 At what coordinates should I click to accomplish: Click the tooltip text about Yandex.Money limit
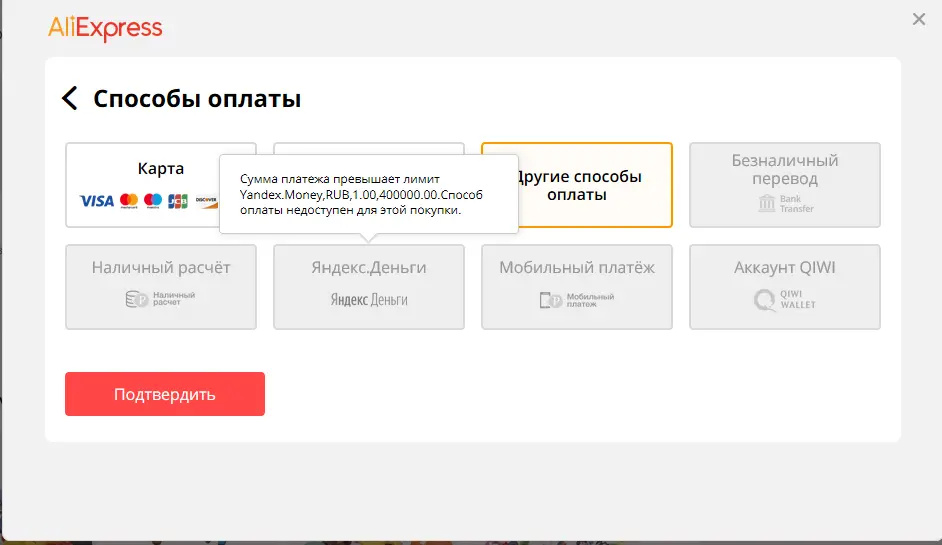(x=361, y=194)
